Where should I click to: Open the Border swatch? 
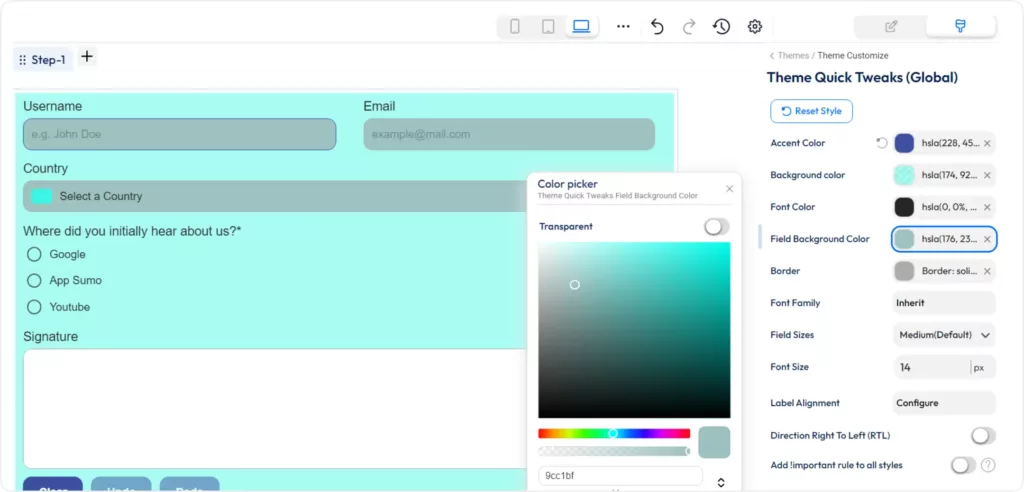(x=904, y=271)
